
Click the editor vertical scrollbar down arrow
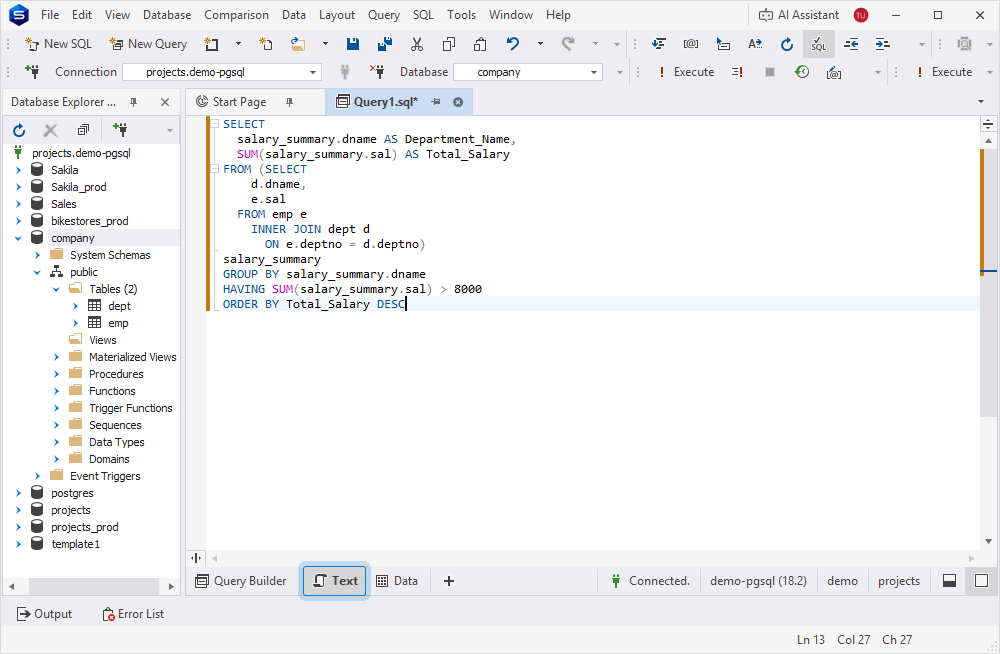[989, 542]
